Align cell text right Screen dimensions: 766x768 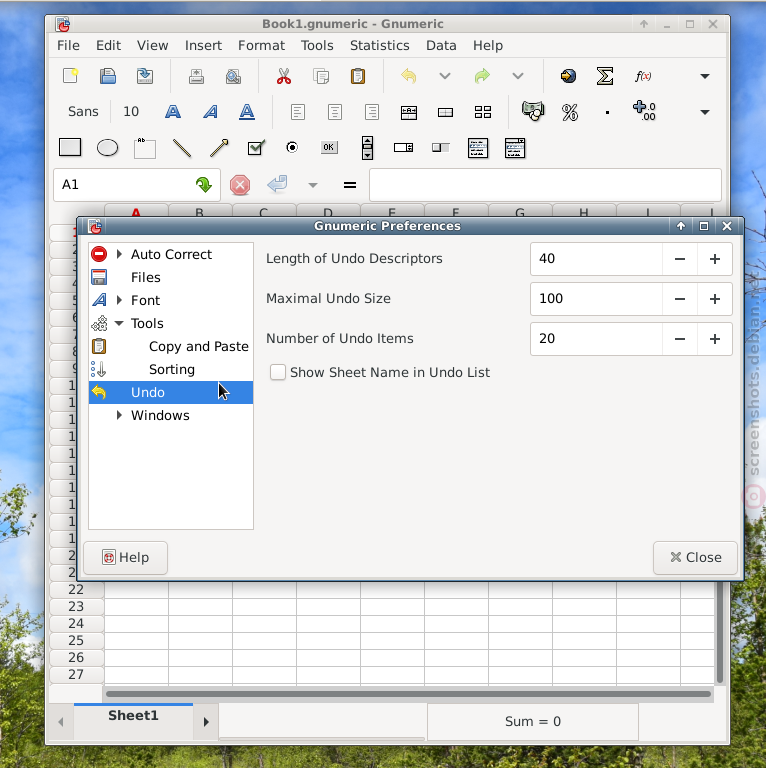coord(372,112)
